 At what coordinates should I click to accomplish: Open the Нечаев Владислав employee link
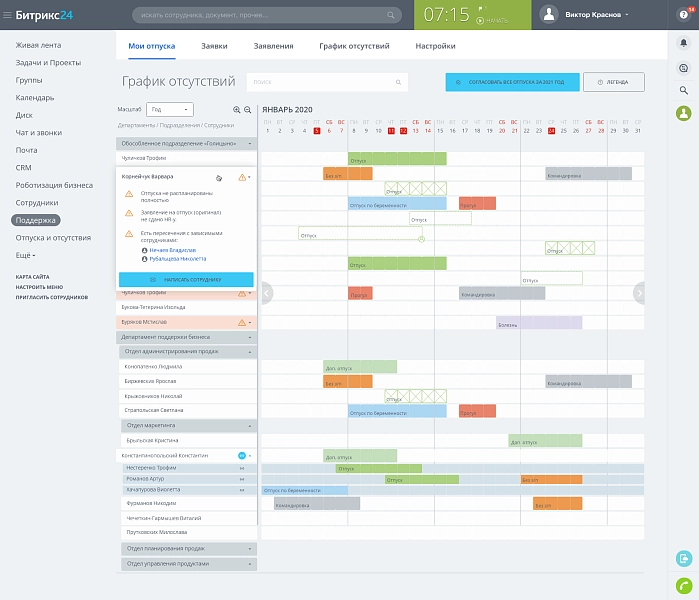click(173, 250)
